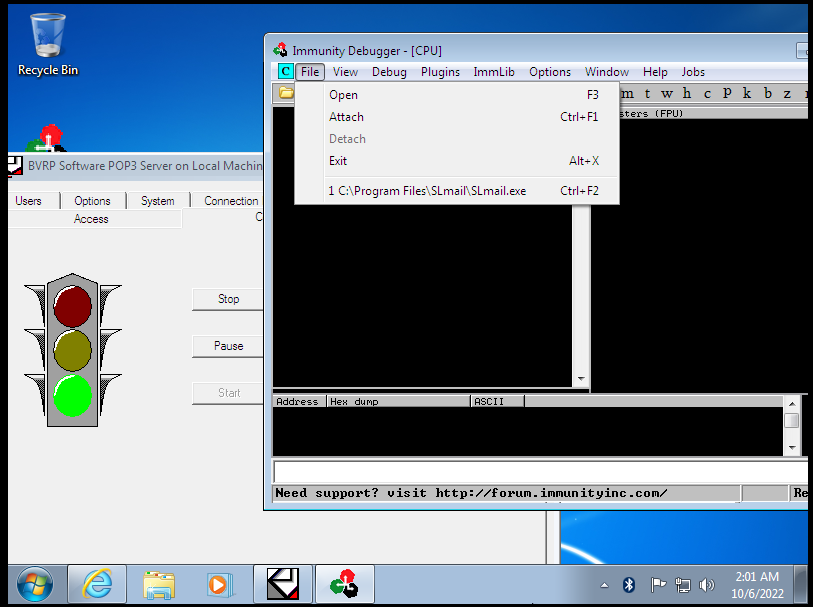The height and width of the screenshot is (607, 813).
Task: Open the File menu in Immunity Debugger
Action: click(310, 72)
